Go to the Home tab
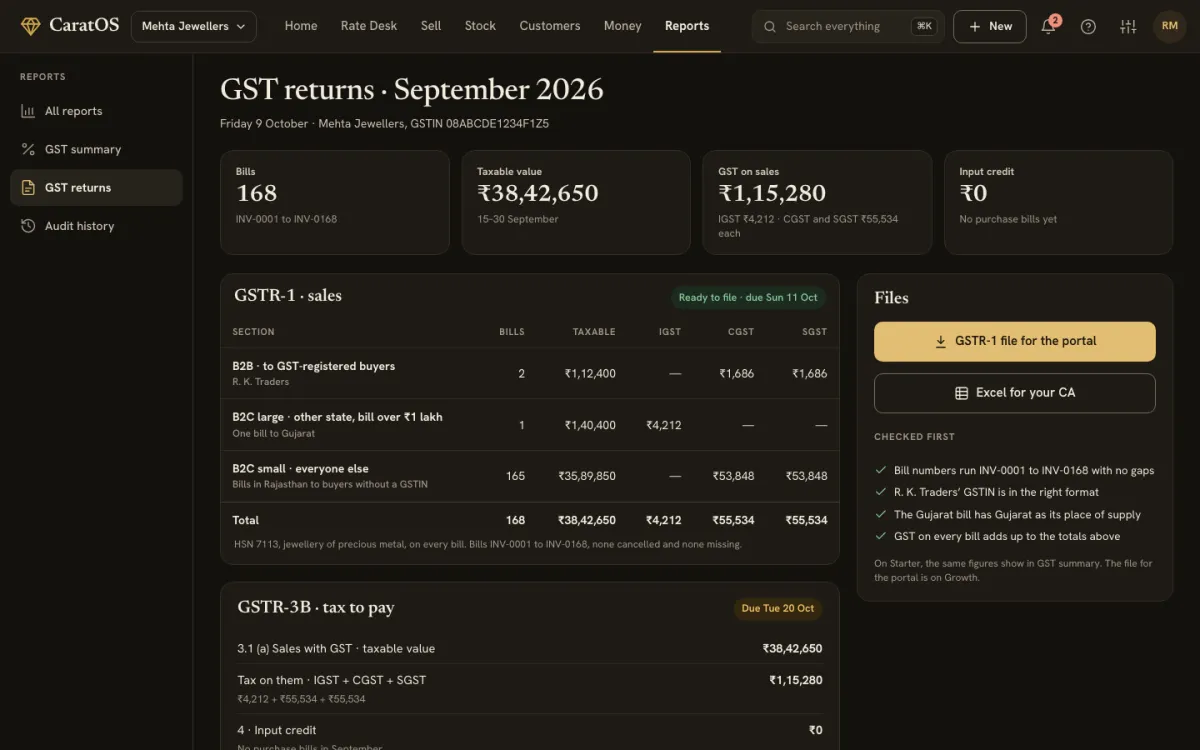This screenshot has height=750, width=1200. 301,26
